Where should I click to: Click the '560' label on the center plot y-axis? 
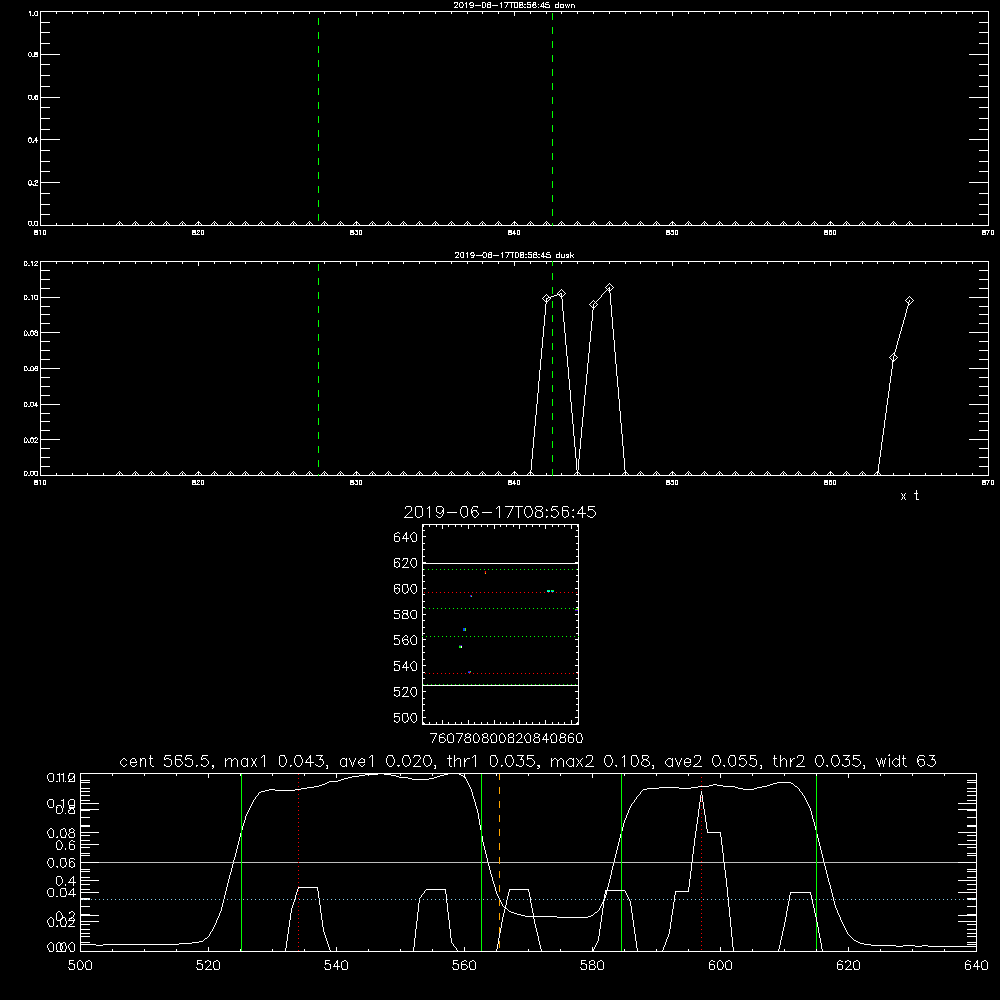coord(406,640)
